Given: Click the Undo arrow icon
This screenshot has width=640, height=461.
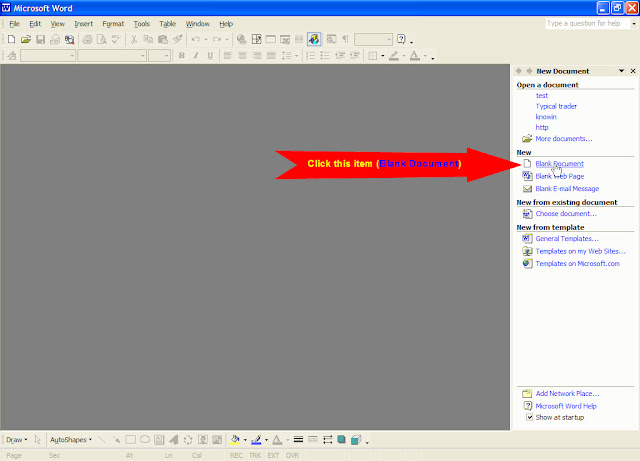Looking at the screenshot, I should click(x=196, y=39).
